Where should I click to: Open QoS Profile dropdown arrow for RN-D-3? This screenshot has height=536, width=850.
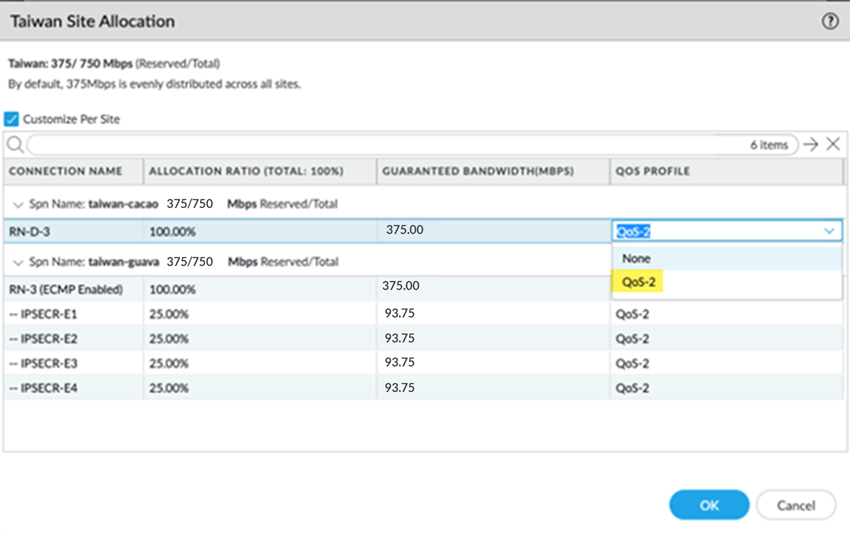pyautogui.click(x=829, y=231)
